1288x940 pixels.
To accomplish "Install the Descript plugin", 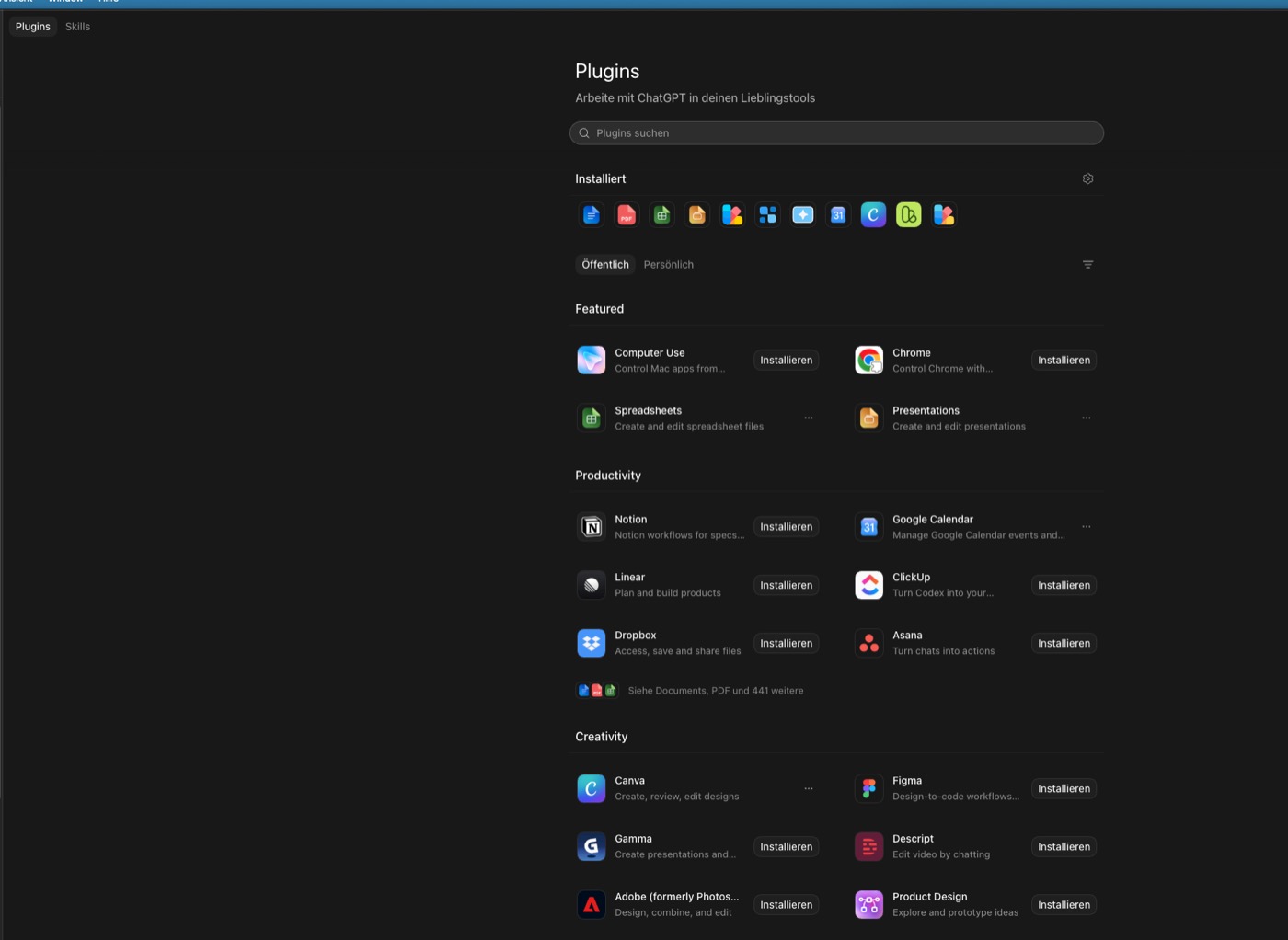I will tap(1064, 846).
